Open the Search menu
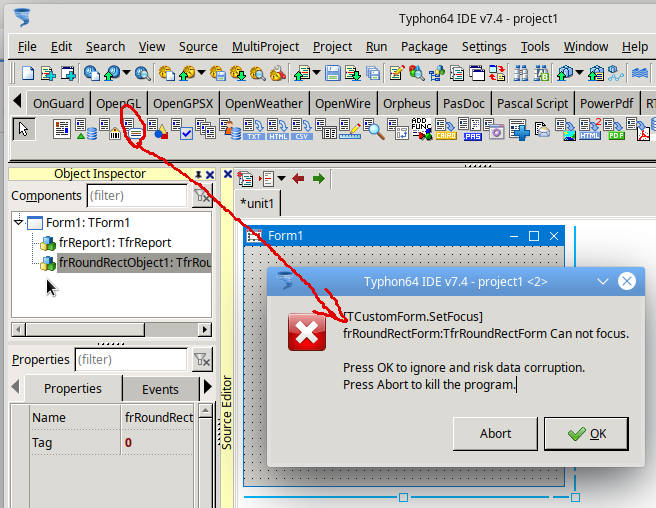Viewport: 656px width, 508px height. [105, 46]
